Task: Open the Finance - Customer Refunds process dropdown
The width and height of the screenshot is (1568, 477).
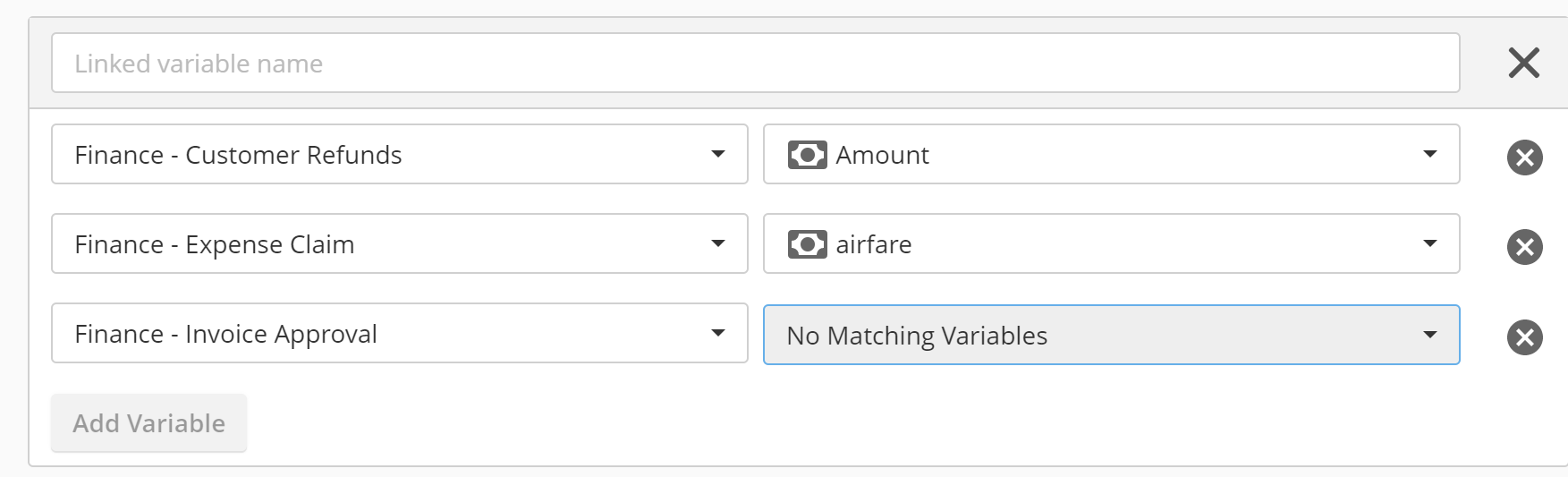Action: 400,154
